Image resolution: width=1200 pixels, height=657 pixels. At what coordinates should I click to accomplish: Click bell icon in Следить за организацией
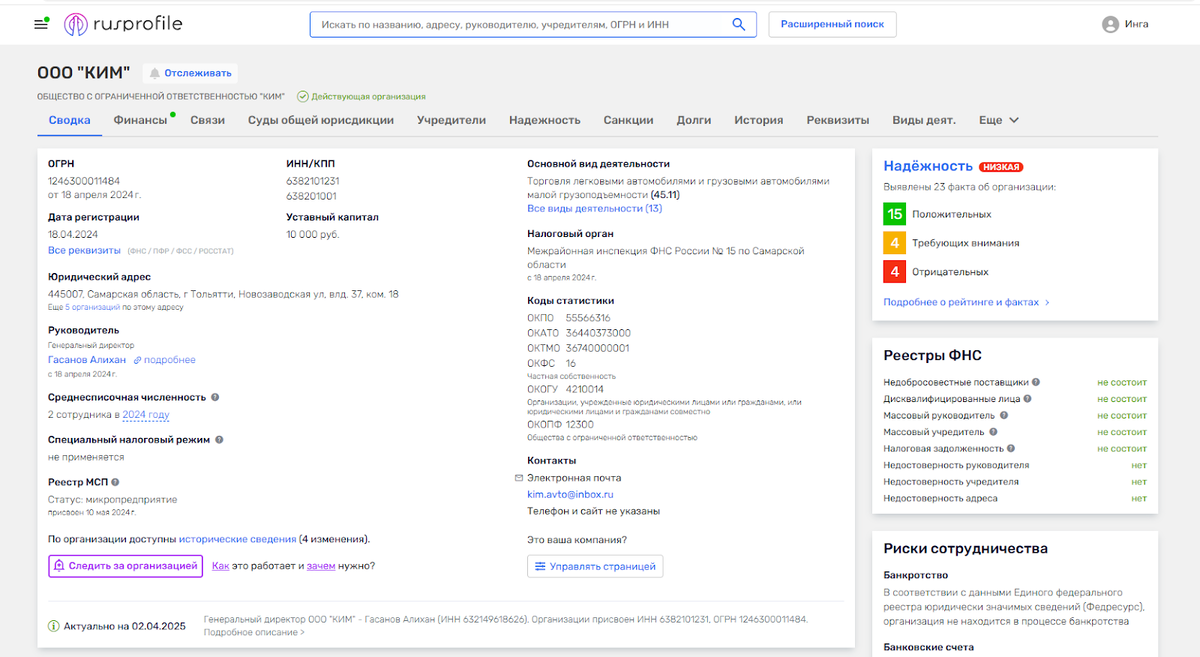pos(60,566)
